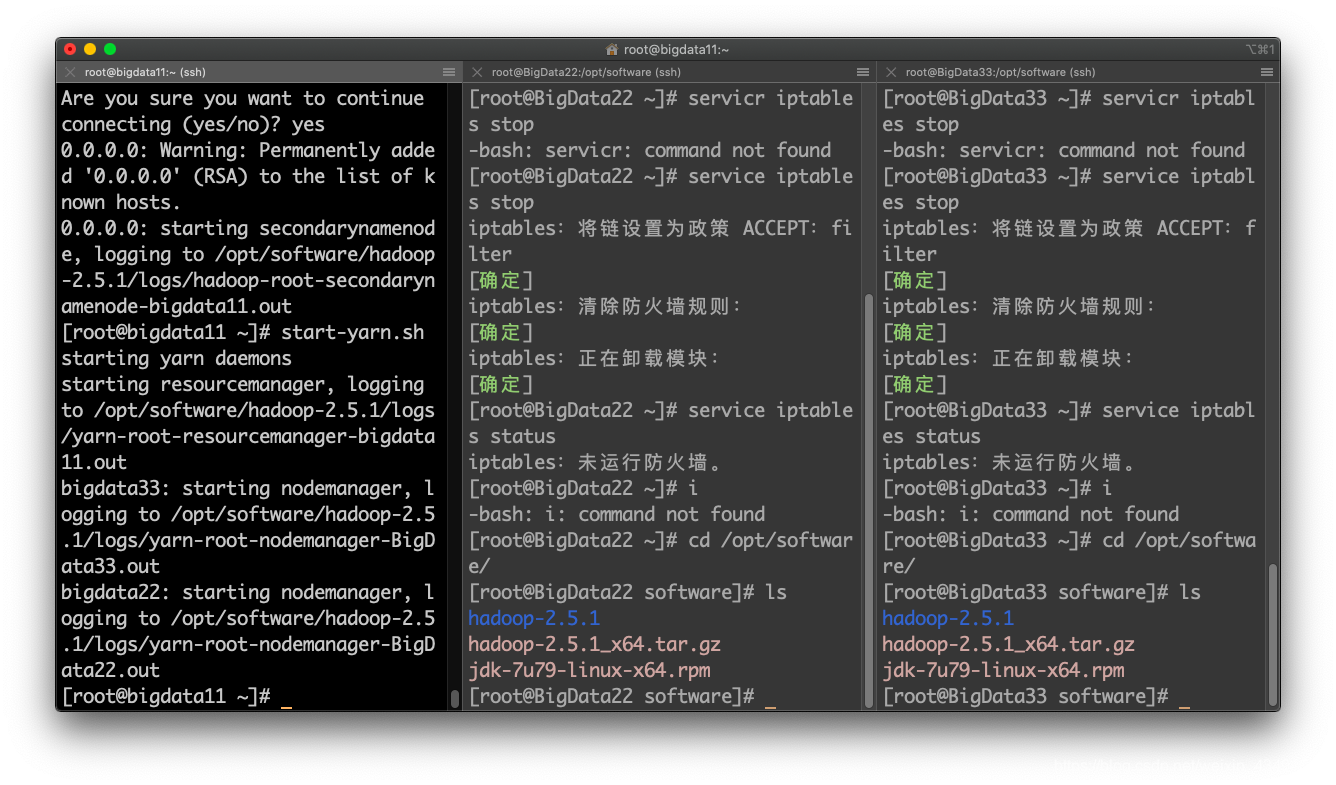
Task: Click the window title text root@bigdata11:~
Action: tap(677, 49)
